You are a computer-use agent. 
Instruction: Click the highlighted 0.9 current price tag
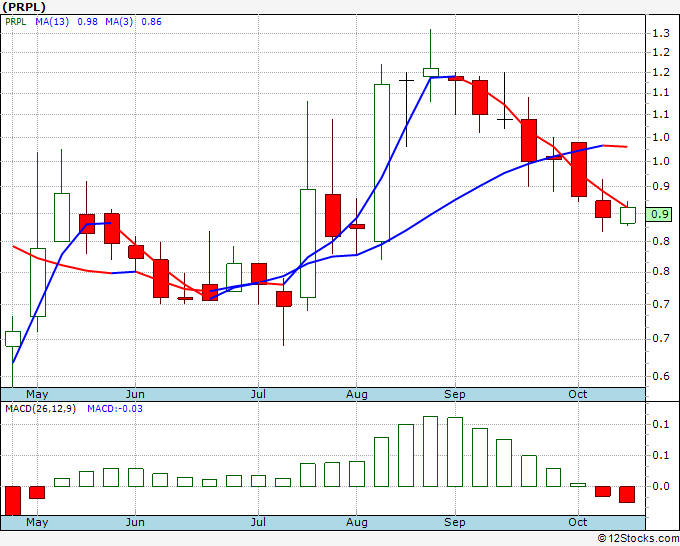659,214
